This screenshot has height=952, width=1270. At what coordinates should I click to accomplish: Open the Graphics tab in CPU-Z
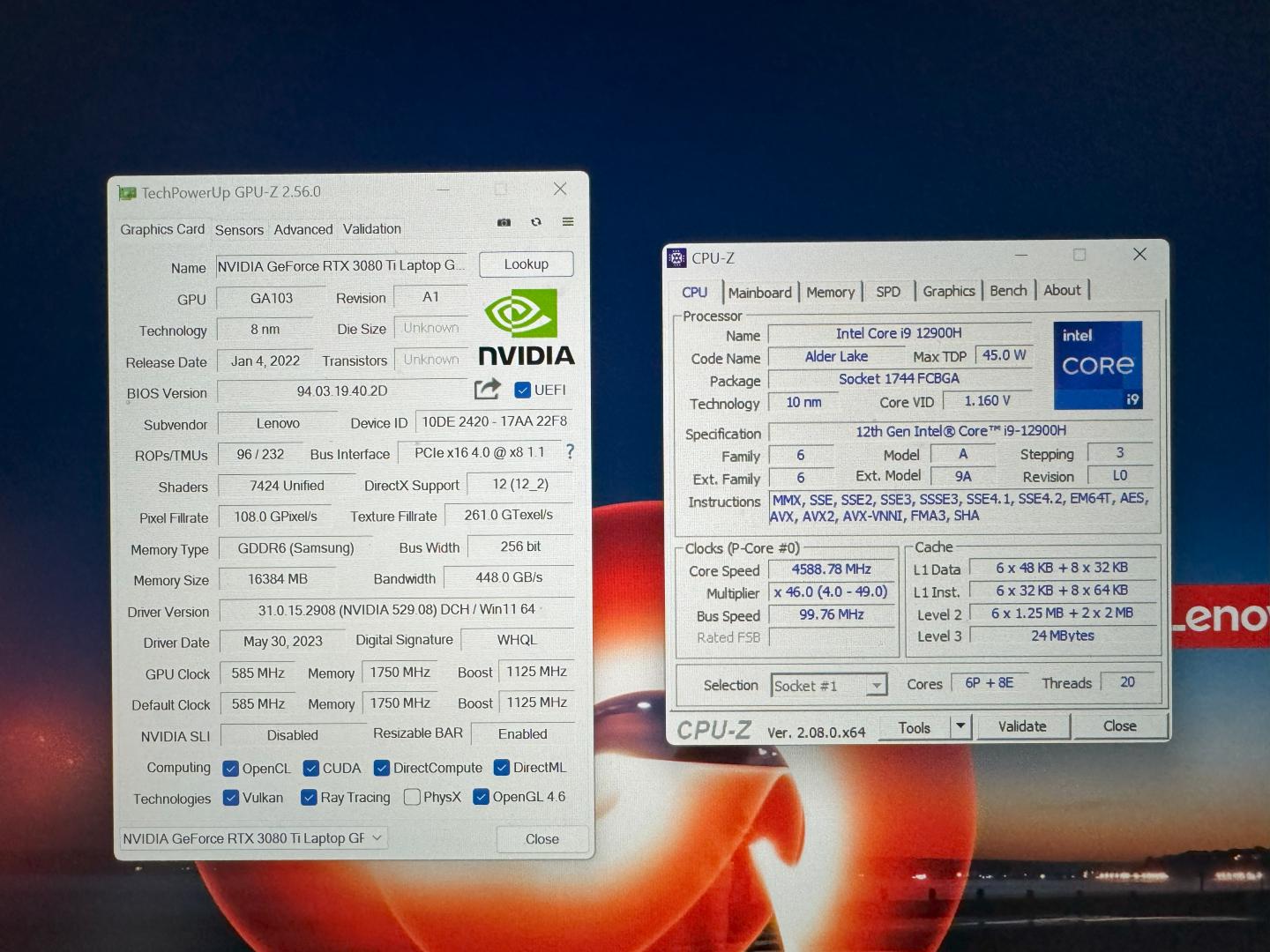coord(949,291)
